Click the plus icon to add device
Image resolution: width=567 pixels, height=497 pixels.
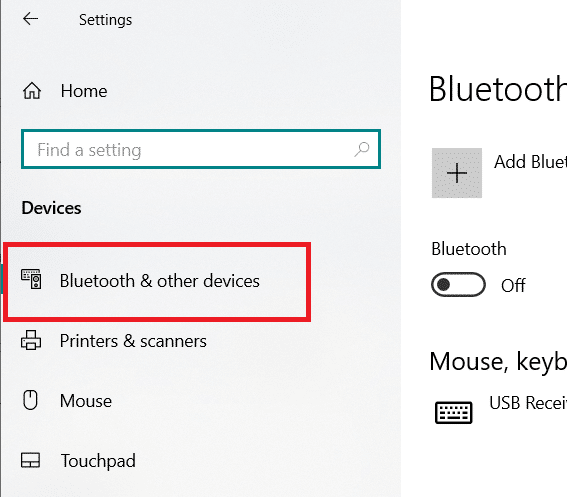pyautogui.click(x=457, y=173)
